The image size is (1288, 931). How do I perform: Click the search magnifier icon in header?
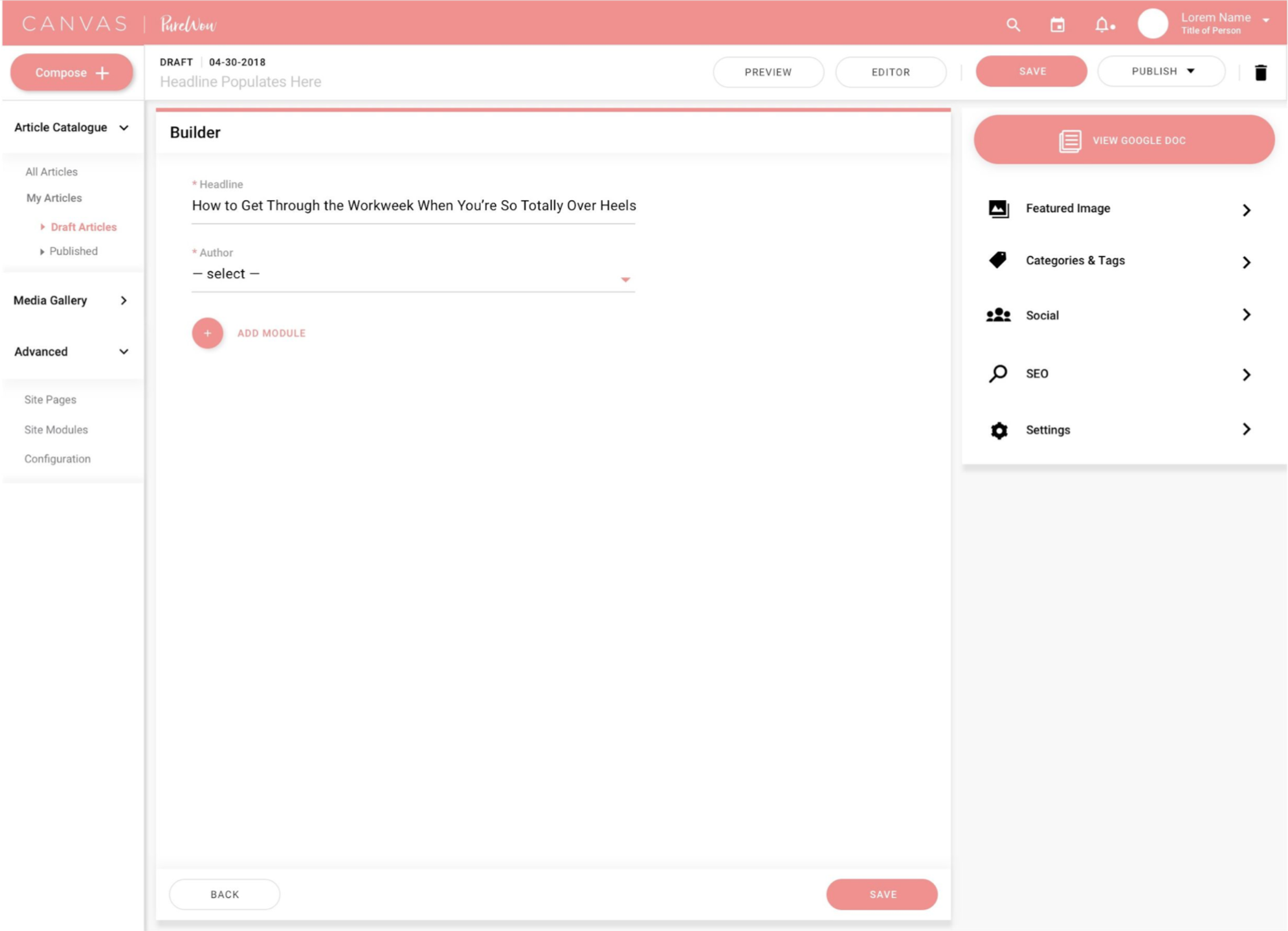[1013, 25]
